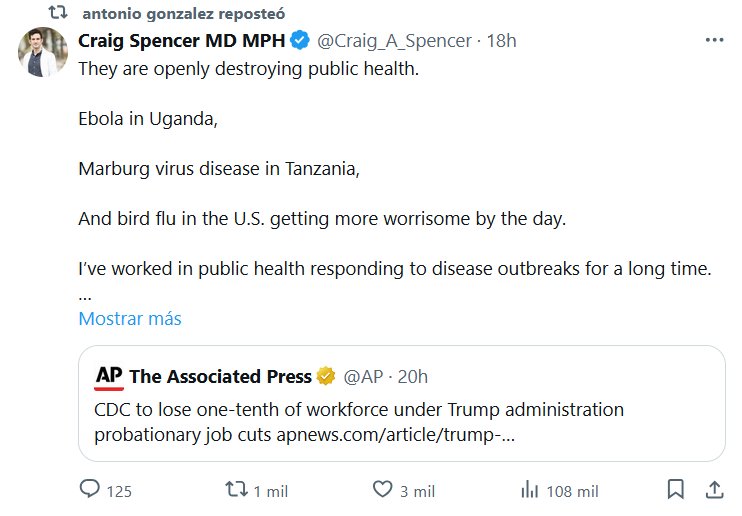Open Craig Spencer MD MPH profile name
Screen dimensions: 742x516
pyautogui.click(x=182, y=41)
